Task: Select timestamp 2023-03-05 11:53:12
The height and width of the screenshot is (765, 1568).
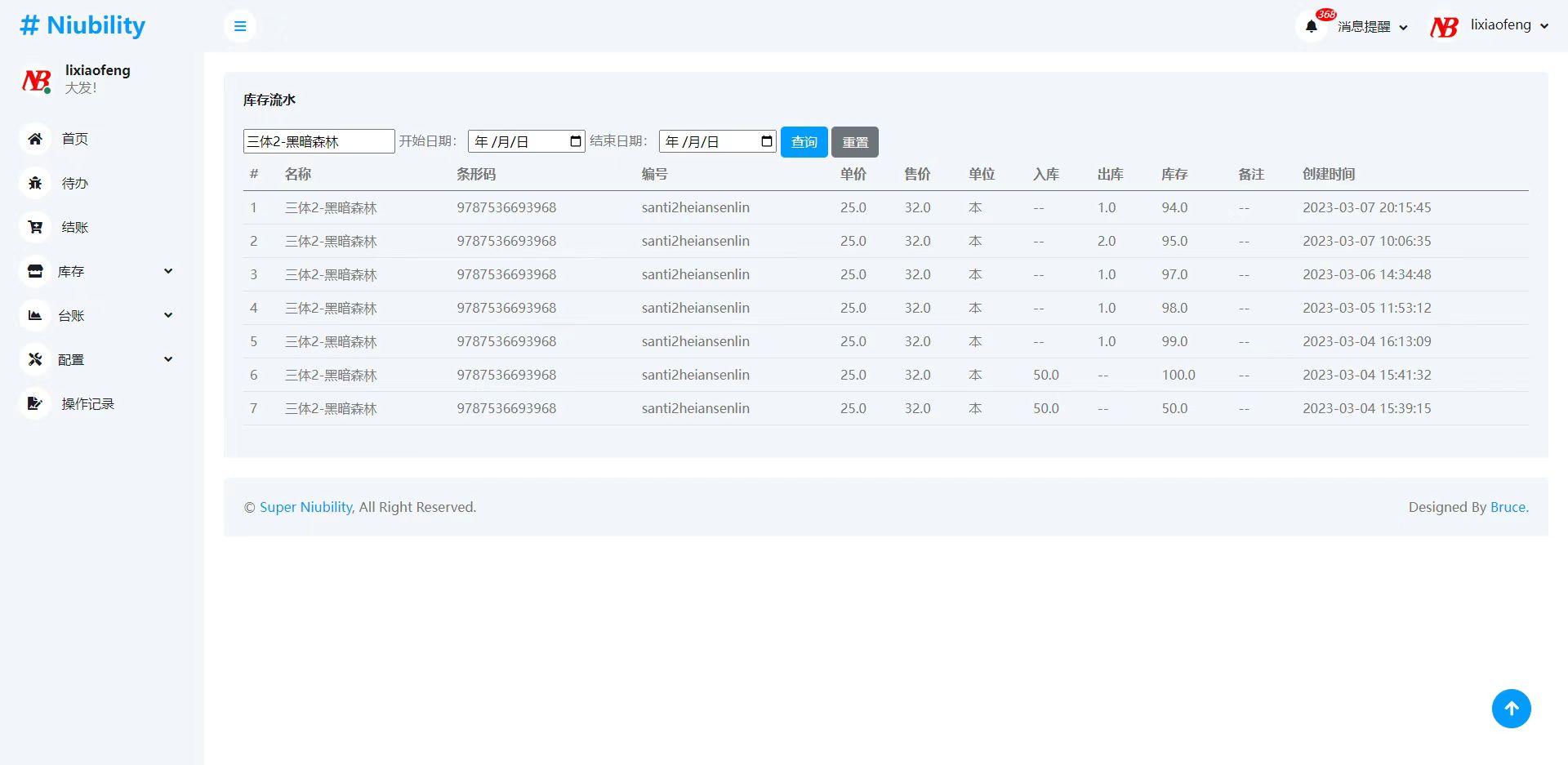Action: (1367, 308)
